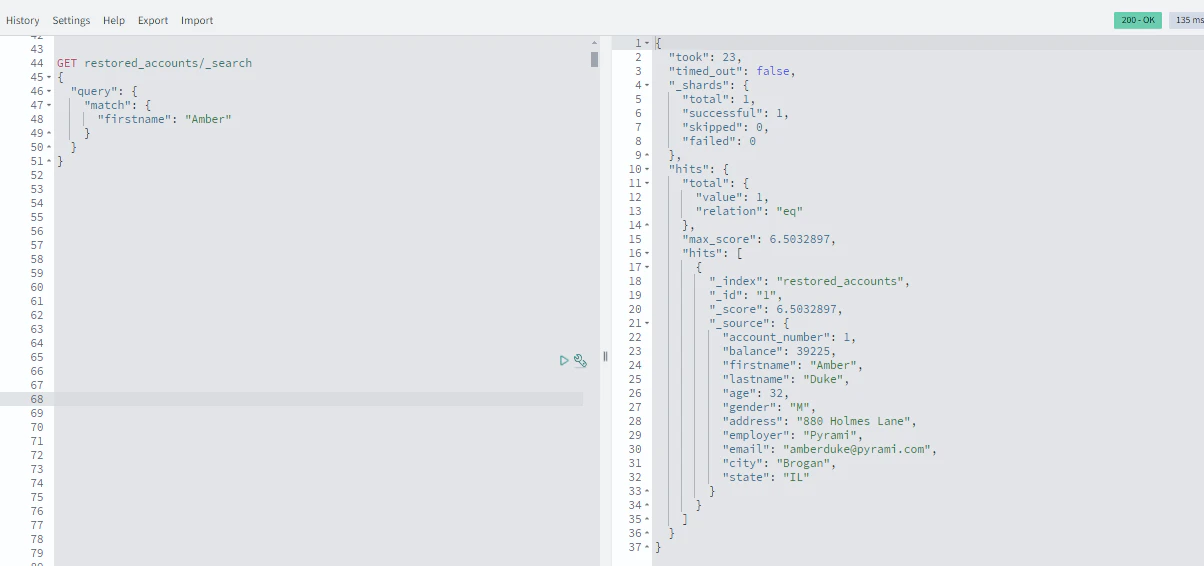The height and width of the screenshot is (566, 1204).
Task: Click fold end marker at response line 14
Action: (x=647, y=225)
